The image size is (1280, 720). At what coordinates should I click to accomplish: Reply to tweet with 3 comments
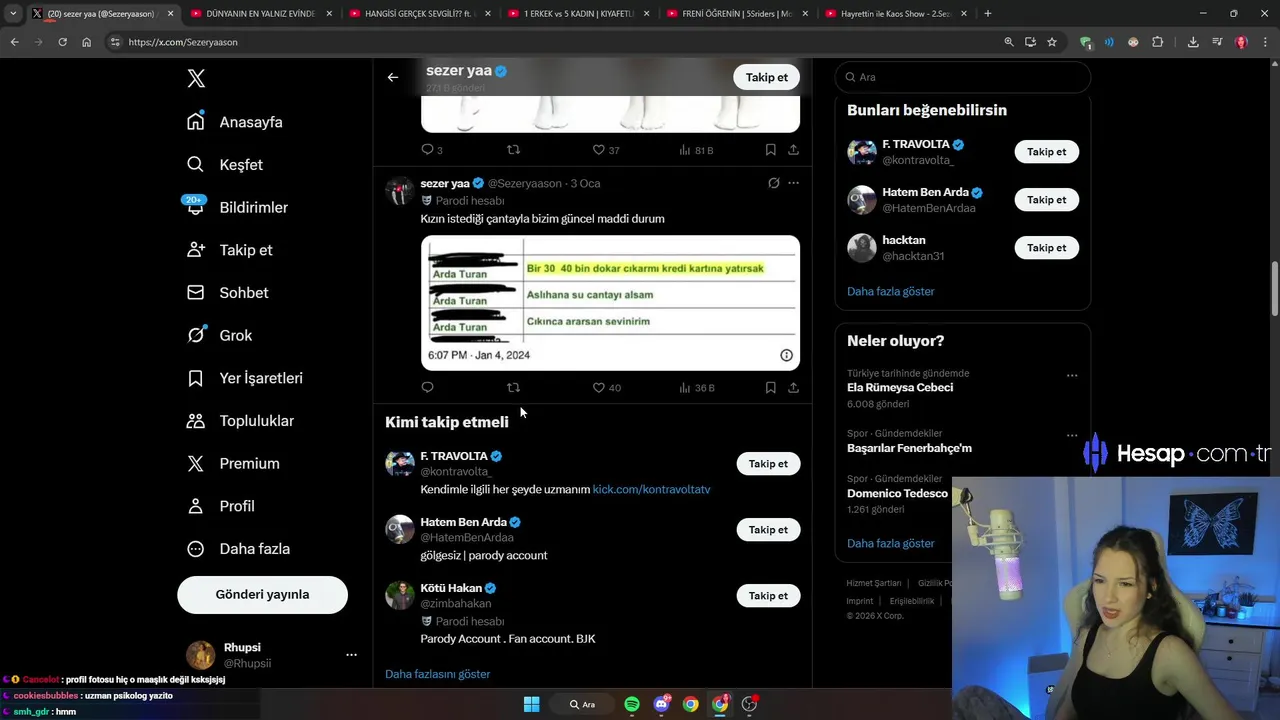[x=431, y=150]
